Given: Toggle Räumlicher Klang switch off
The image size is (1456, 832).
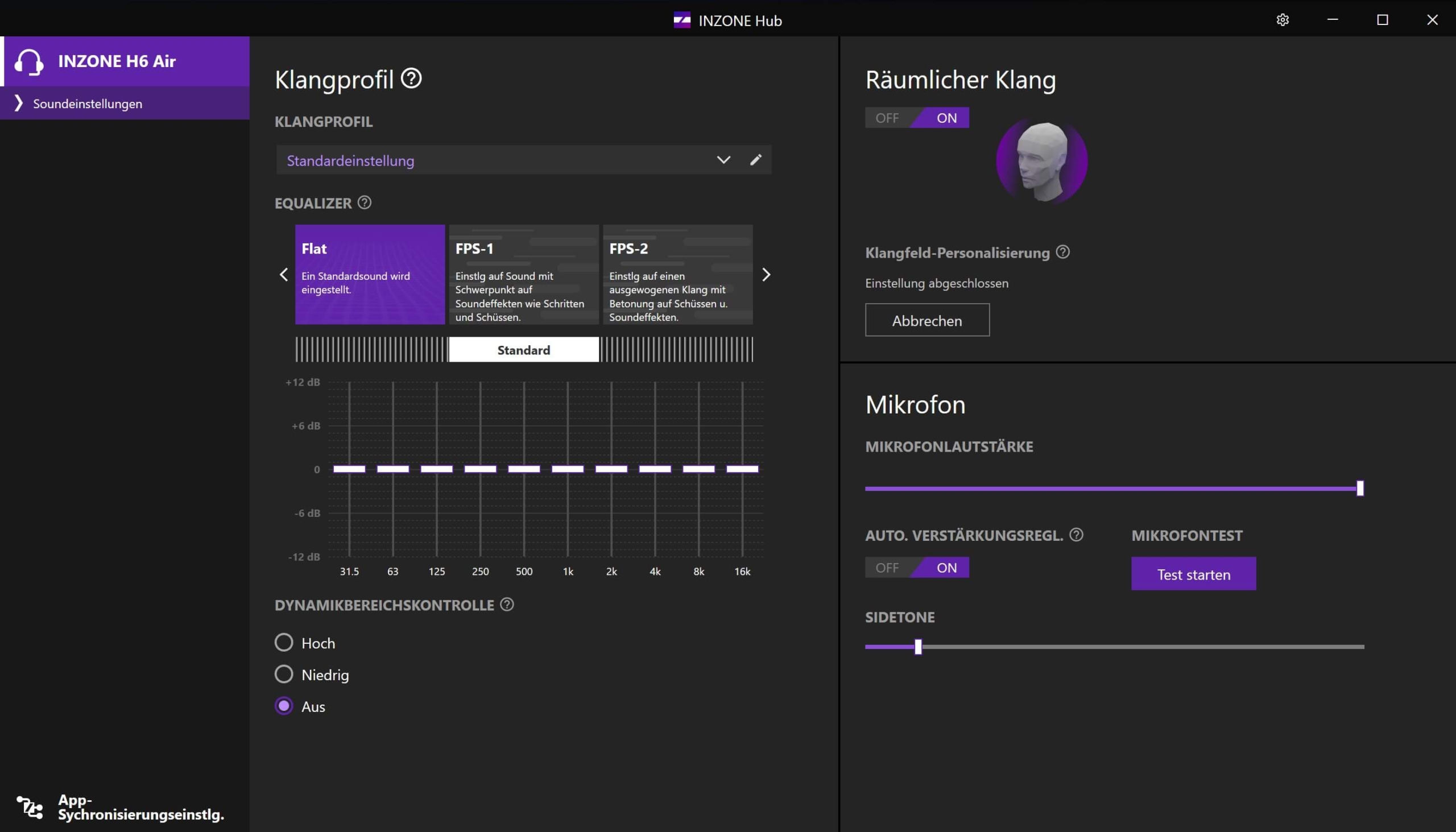Looking at the screenshot, I should click(x=887, y=118).
